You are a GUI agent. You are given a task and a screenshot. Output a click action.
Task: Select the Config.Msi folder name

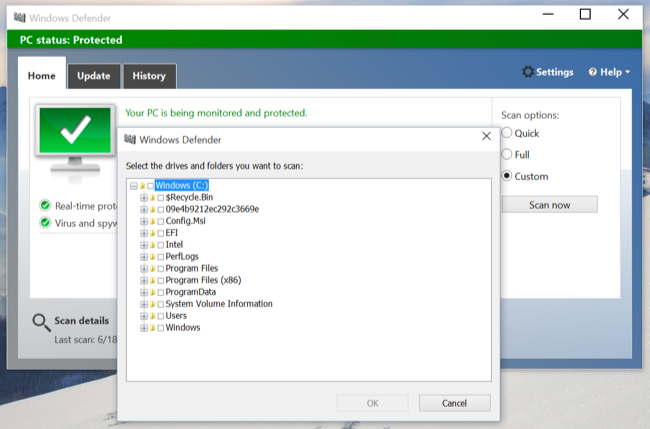[x=185, y=221]
